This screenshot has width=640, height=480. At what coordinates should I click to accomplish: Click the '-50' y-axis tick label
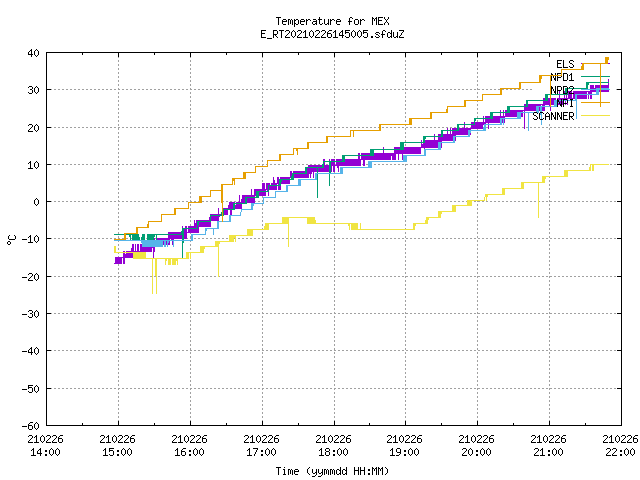(x=31, y=389)
